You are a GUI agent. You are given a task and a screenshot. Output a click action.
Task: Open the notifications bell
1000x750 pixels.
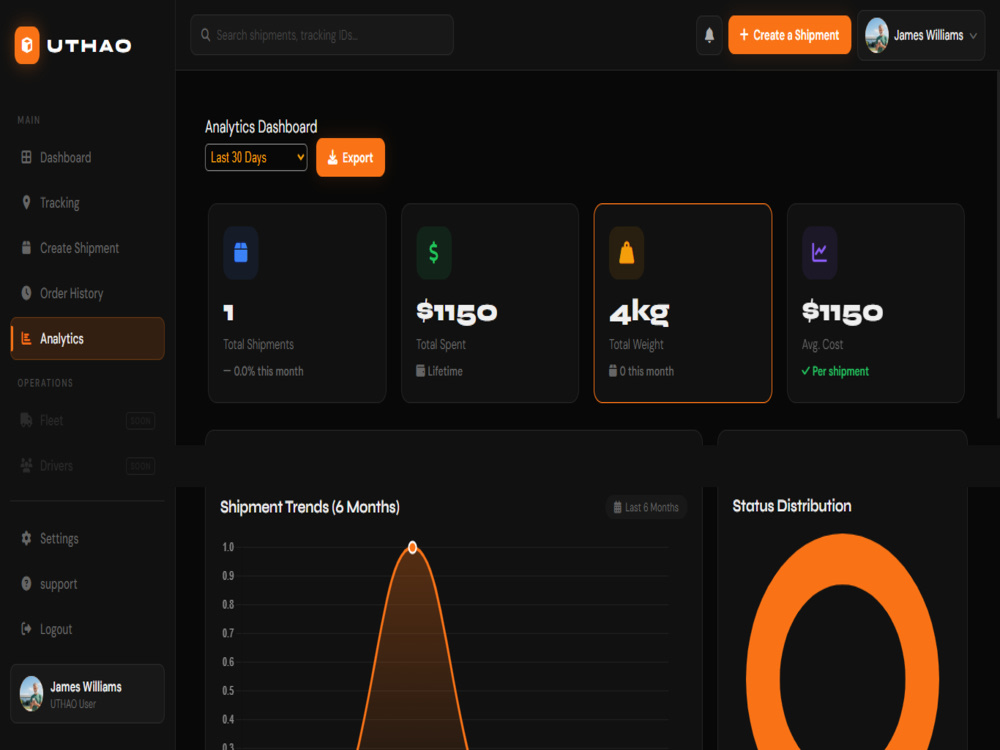pos(709,35)
